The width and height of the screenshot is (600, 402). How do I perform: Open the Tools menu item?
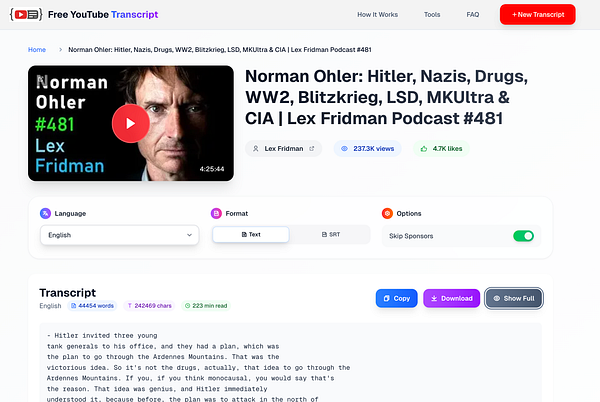click(x=432, y=15)
